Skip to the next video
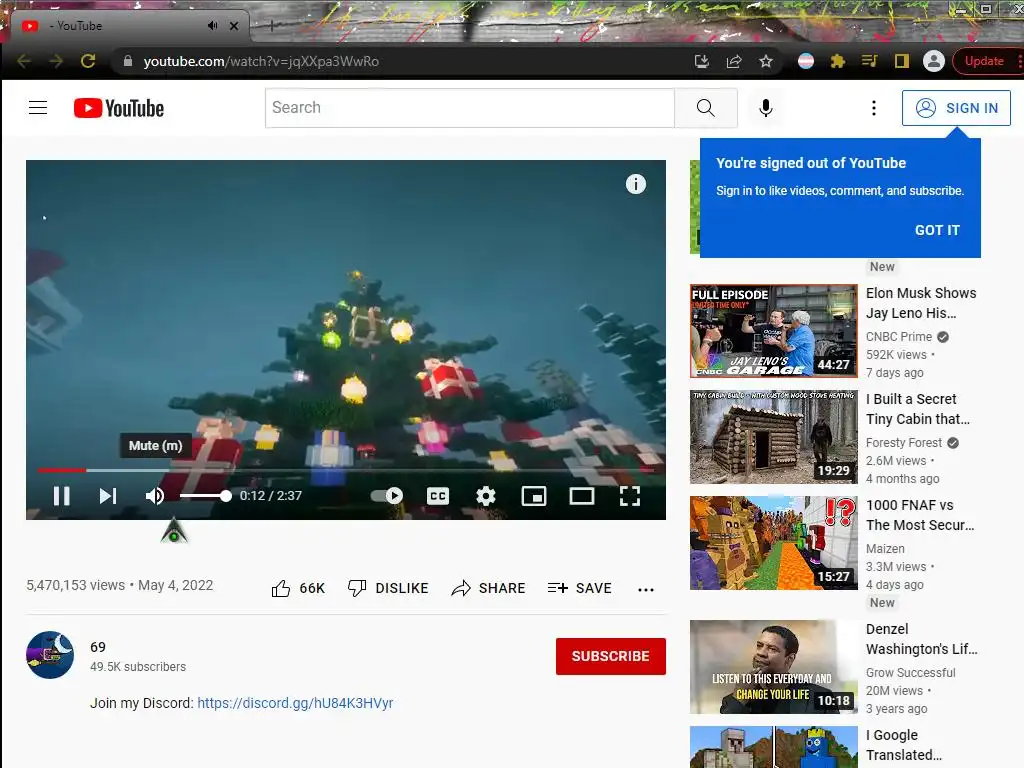 108,496
